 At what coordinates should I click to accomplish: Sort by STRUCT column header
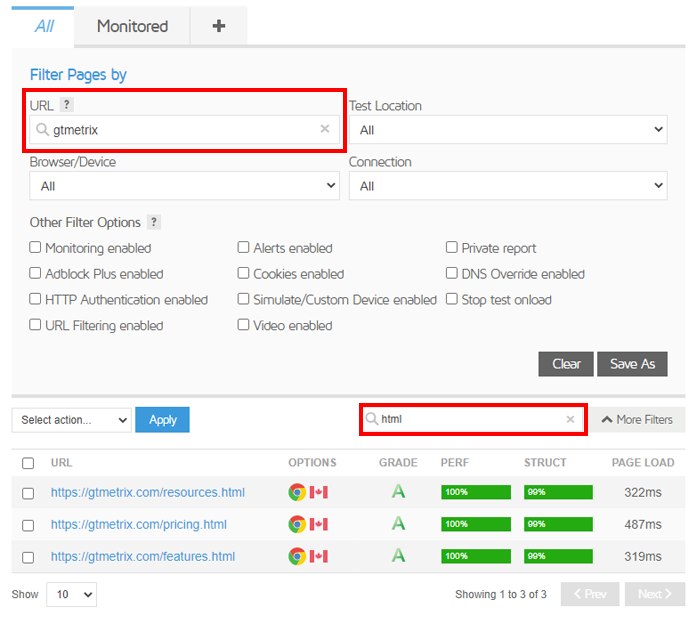(x=545, y=462)
